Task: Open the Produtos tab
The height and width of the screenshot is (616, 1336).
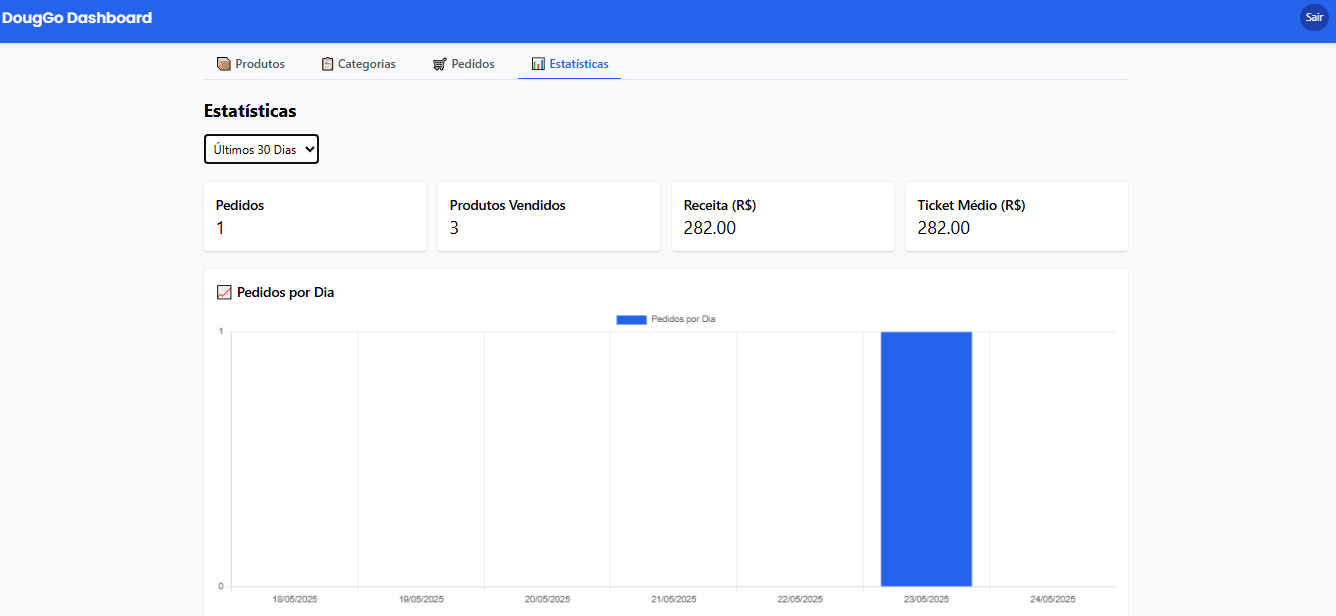Action: tap(260, 64)
